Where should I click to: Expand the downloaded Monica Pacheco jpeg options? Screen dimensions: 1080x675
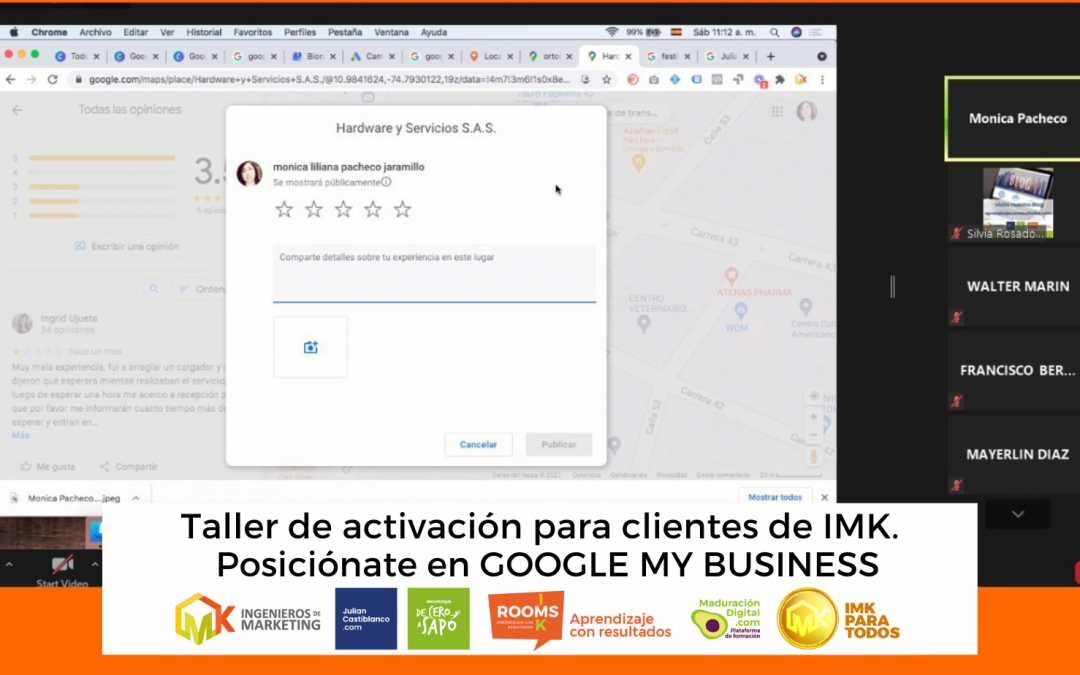pos(134,497)
